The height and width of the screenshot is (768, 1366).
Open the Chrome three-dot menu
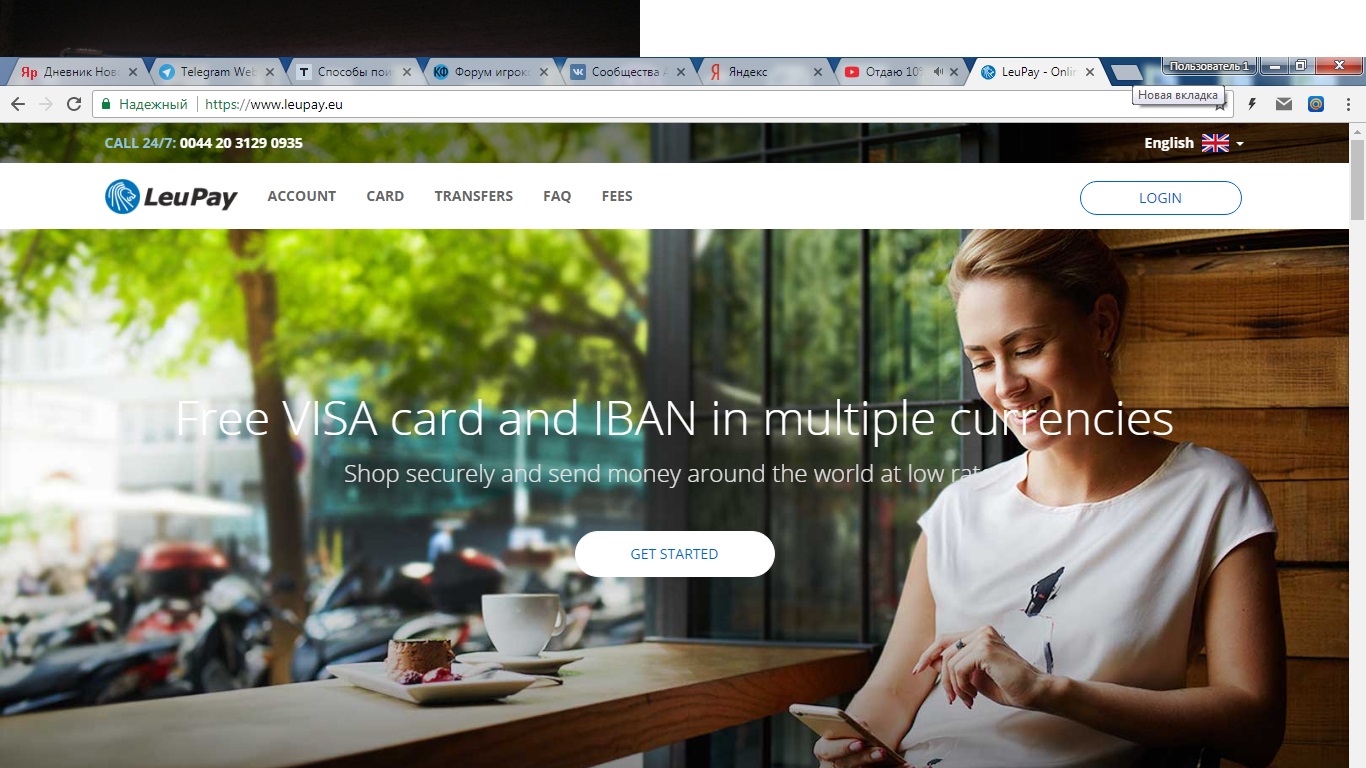click(1348, 103)
